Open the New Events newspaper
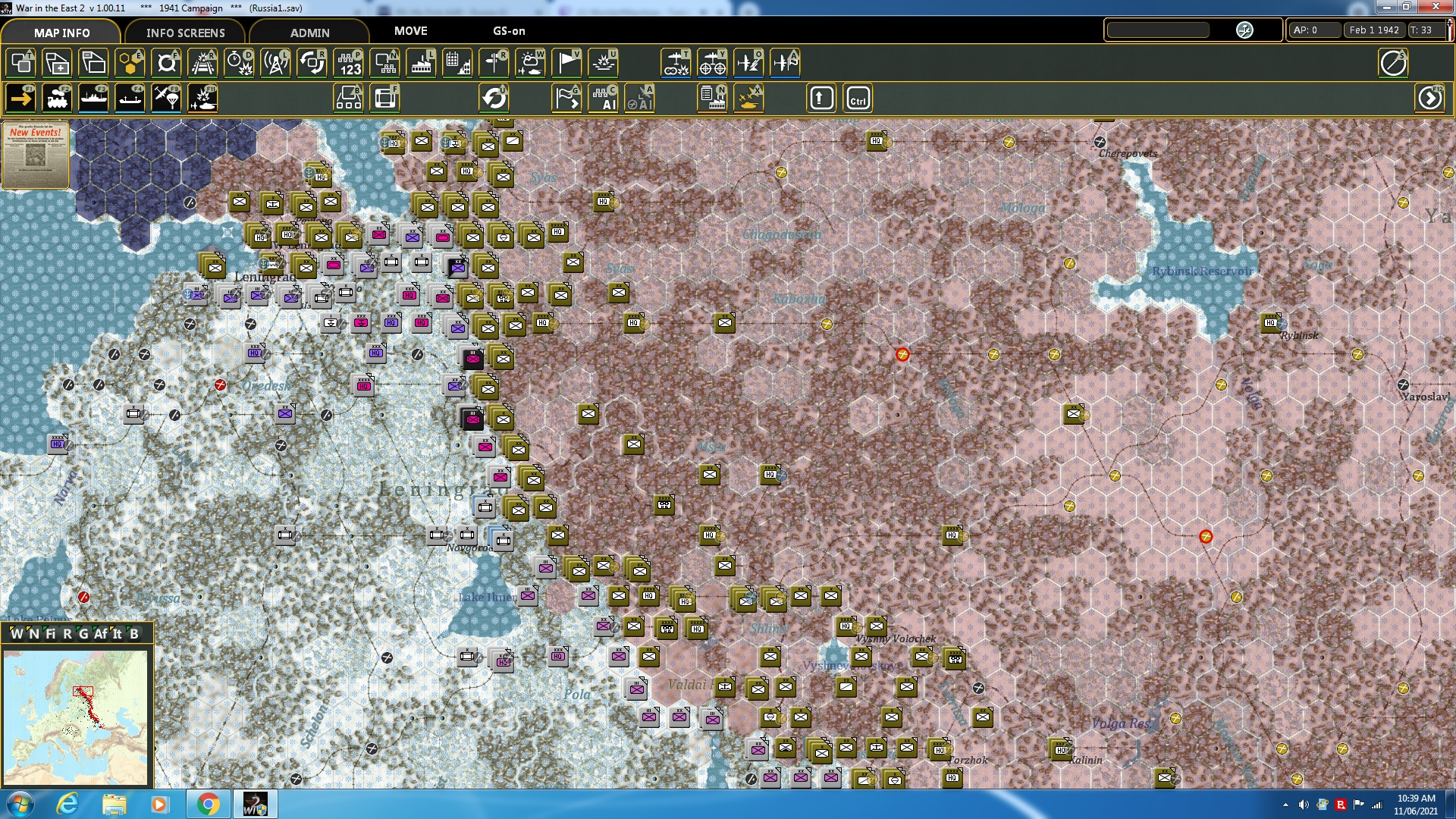 36,154
